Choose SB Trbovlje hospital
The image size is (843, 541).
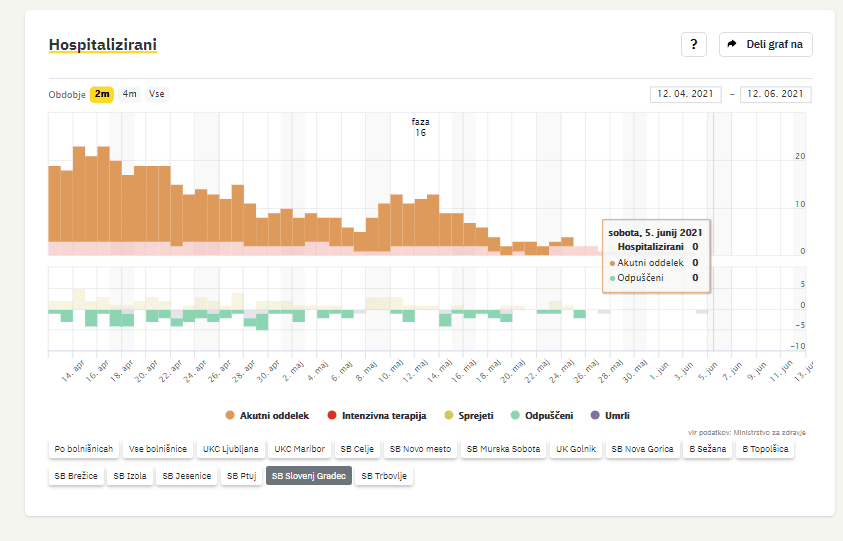pos(384,477)
